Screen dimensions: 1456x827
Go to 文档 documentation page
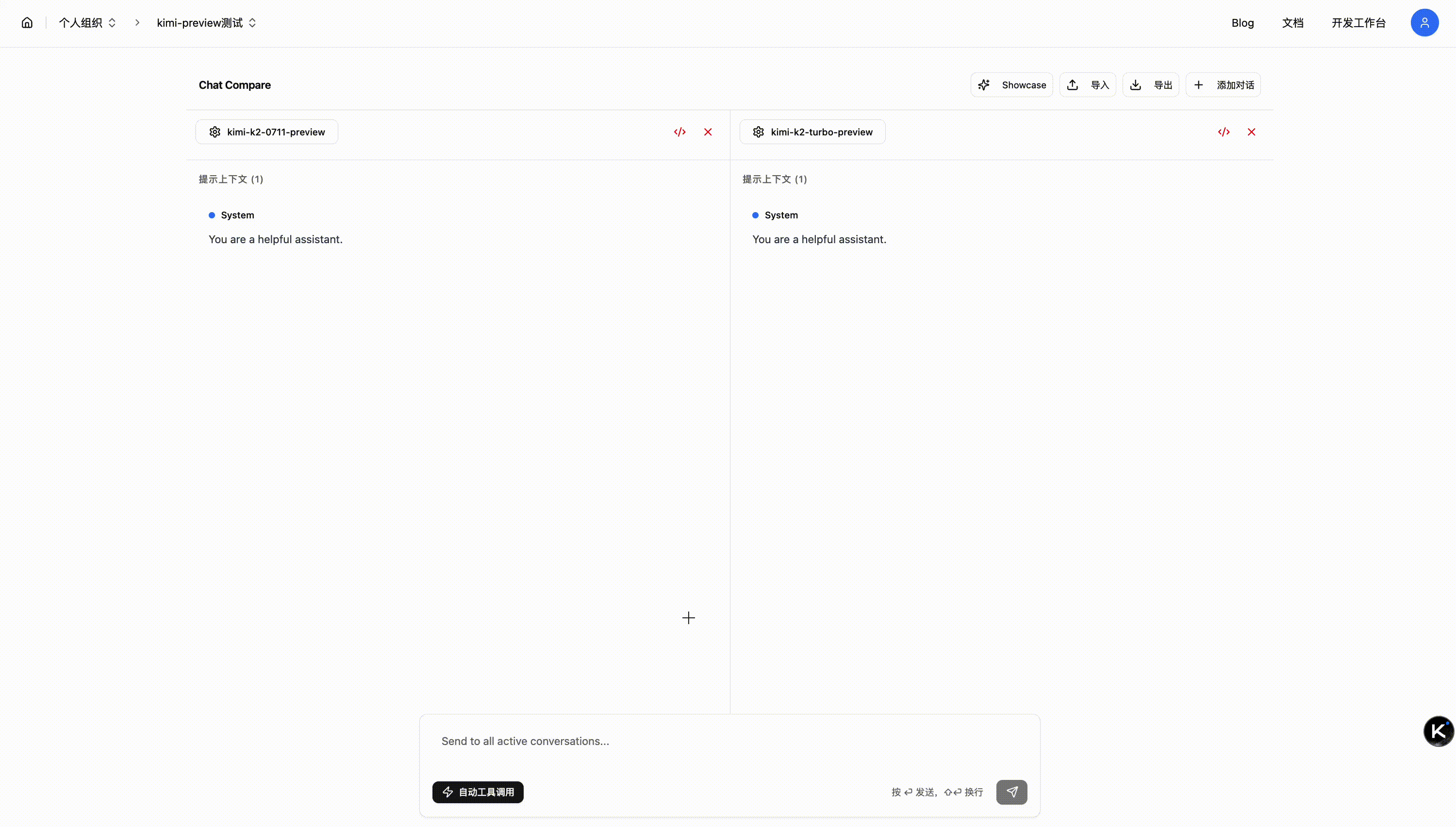click(1292, 23)
